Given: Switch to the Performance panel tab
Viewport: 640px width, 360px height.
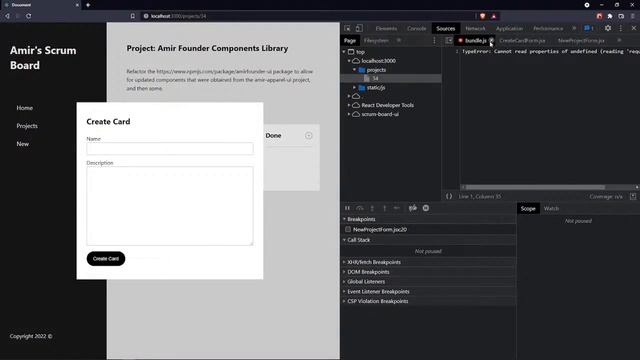Looking at the screenshot, I should [x=548, y=28].
